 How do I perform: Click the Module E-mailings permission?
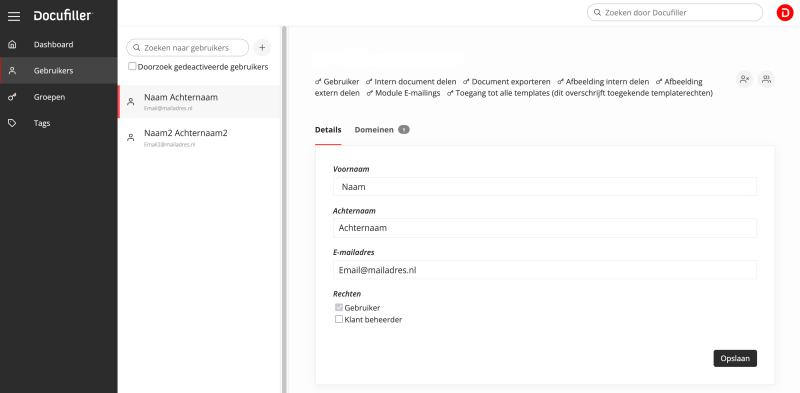point(403,93)
